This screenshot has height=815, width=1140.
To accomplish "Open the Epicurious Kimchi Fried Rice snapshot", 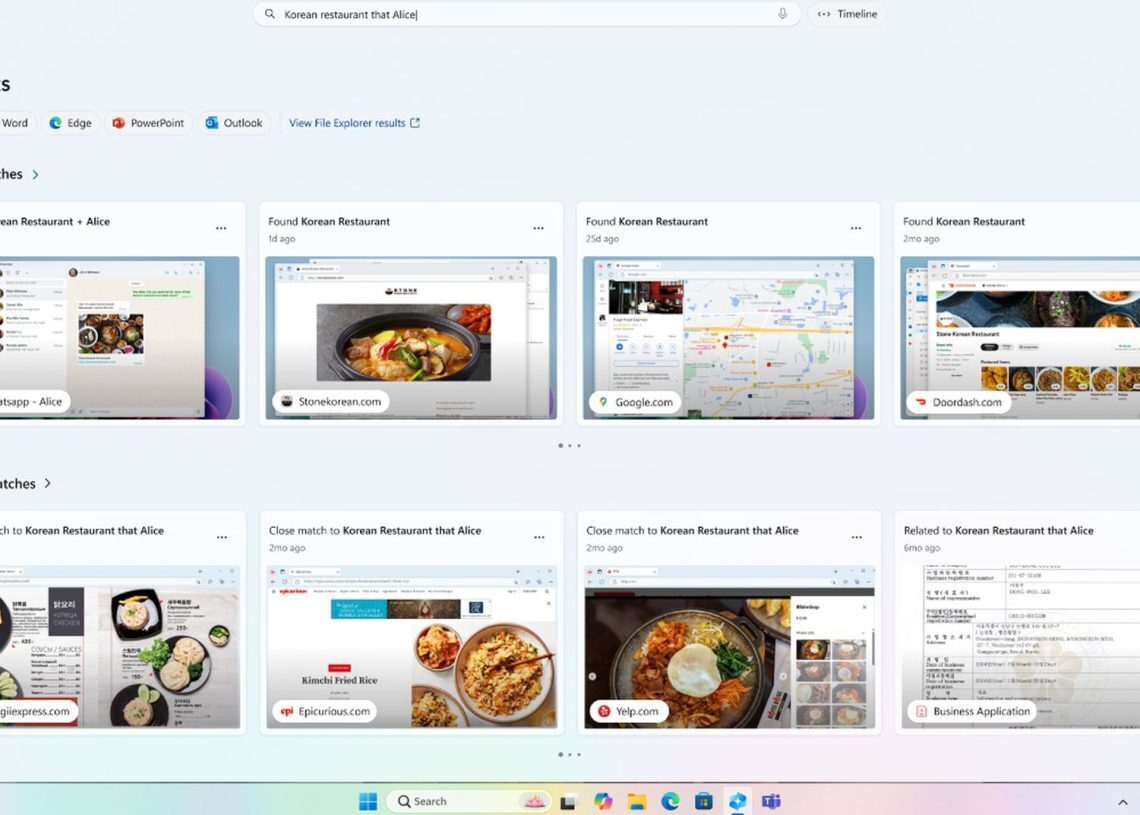I will 412,647.
